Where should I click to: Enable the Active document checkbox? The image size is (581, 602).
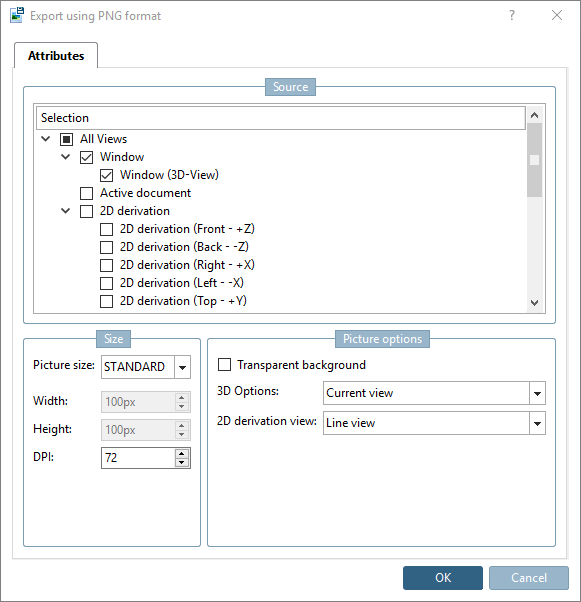click(x=86, y=193)
